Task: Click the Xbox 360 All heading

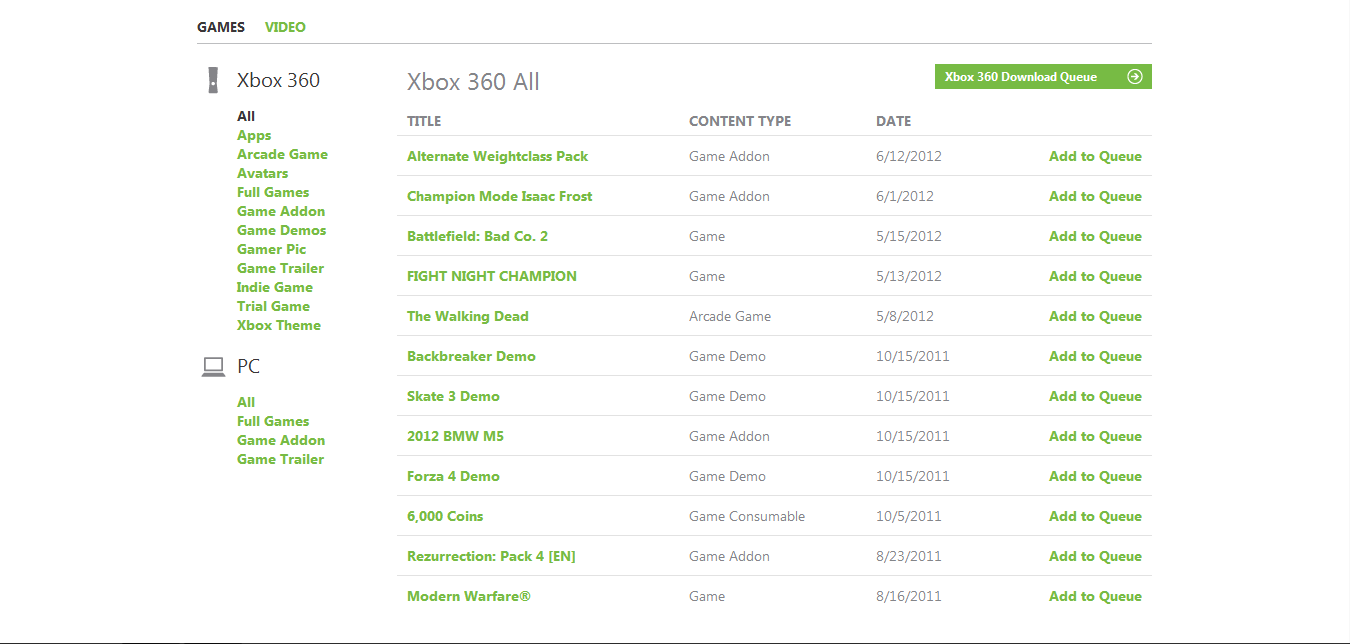Action: tap(473, 82)
